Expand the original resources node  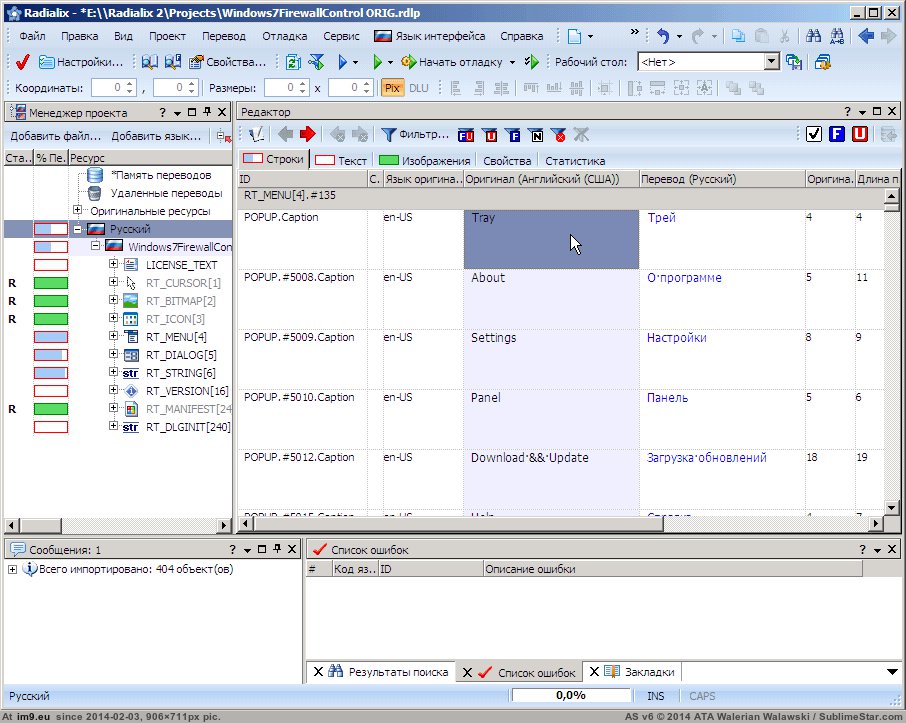[x=77, y=210]
